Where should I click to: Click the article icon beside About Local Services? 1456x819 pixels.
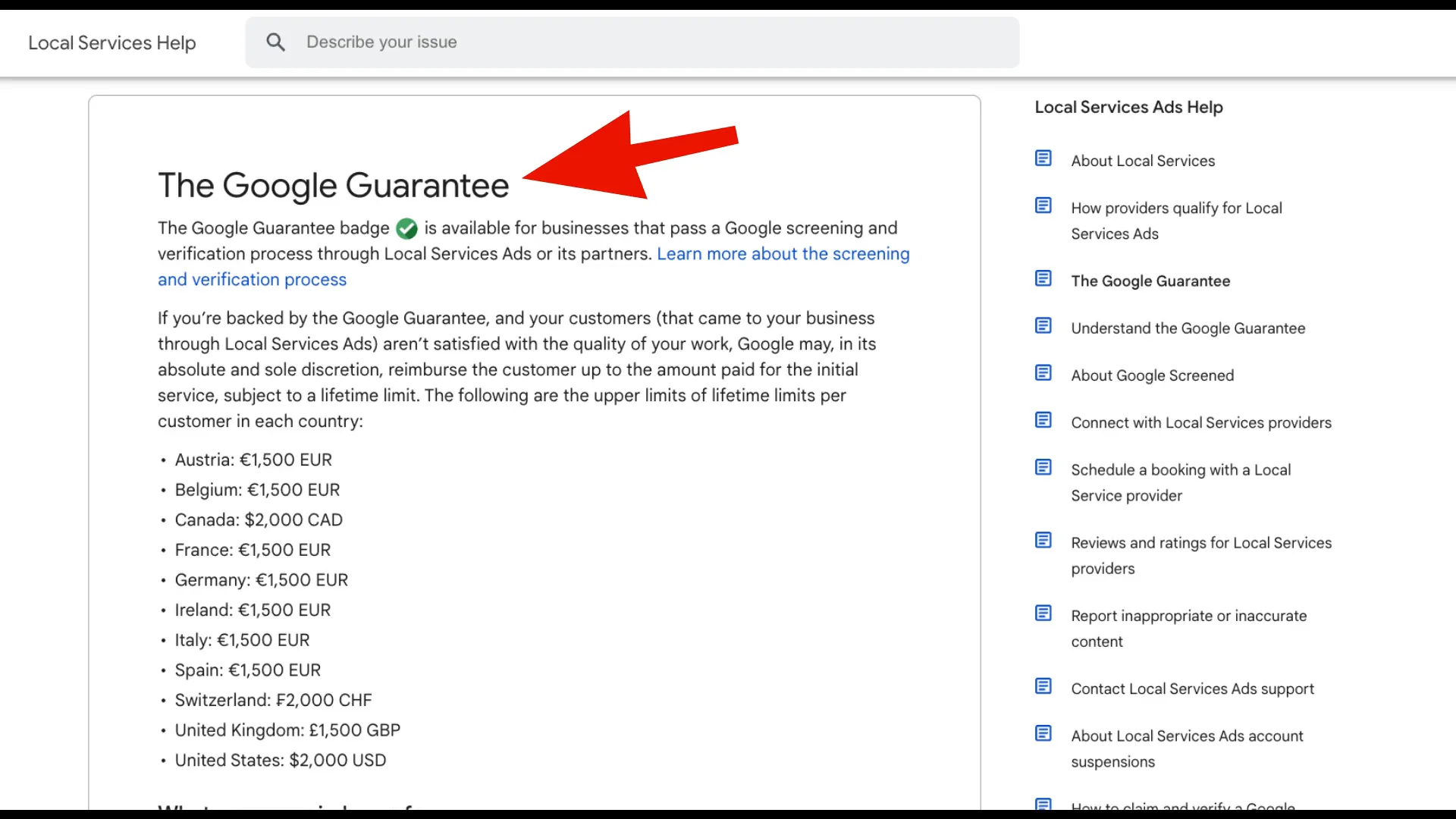[x=1043, y=158]
